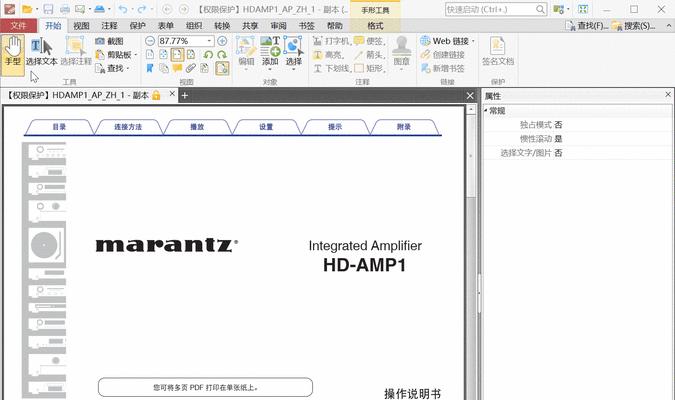Show the comments pane (yellow bubble icon)
This screenshot has height=400, width=675.
click(x=177, y=68)
